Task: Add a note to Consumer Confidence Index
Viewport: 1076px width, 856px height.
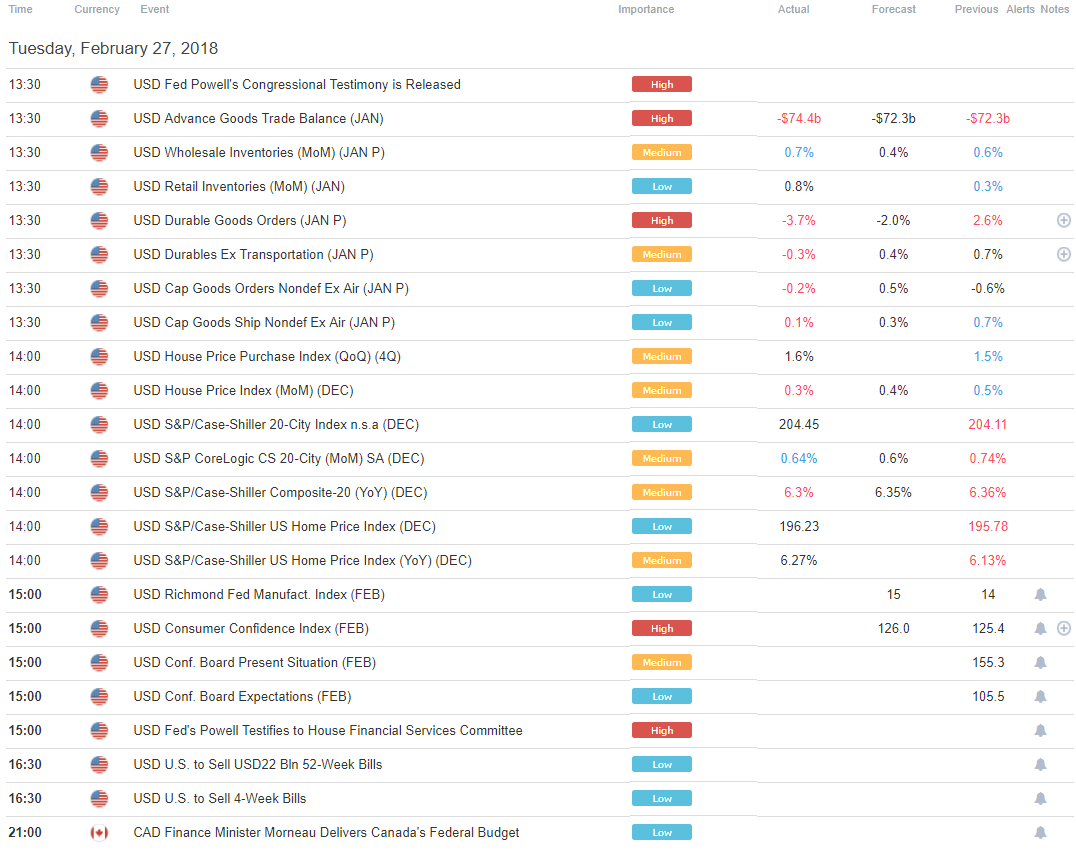Action: click(1063, 628)
